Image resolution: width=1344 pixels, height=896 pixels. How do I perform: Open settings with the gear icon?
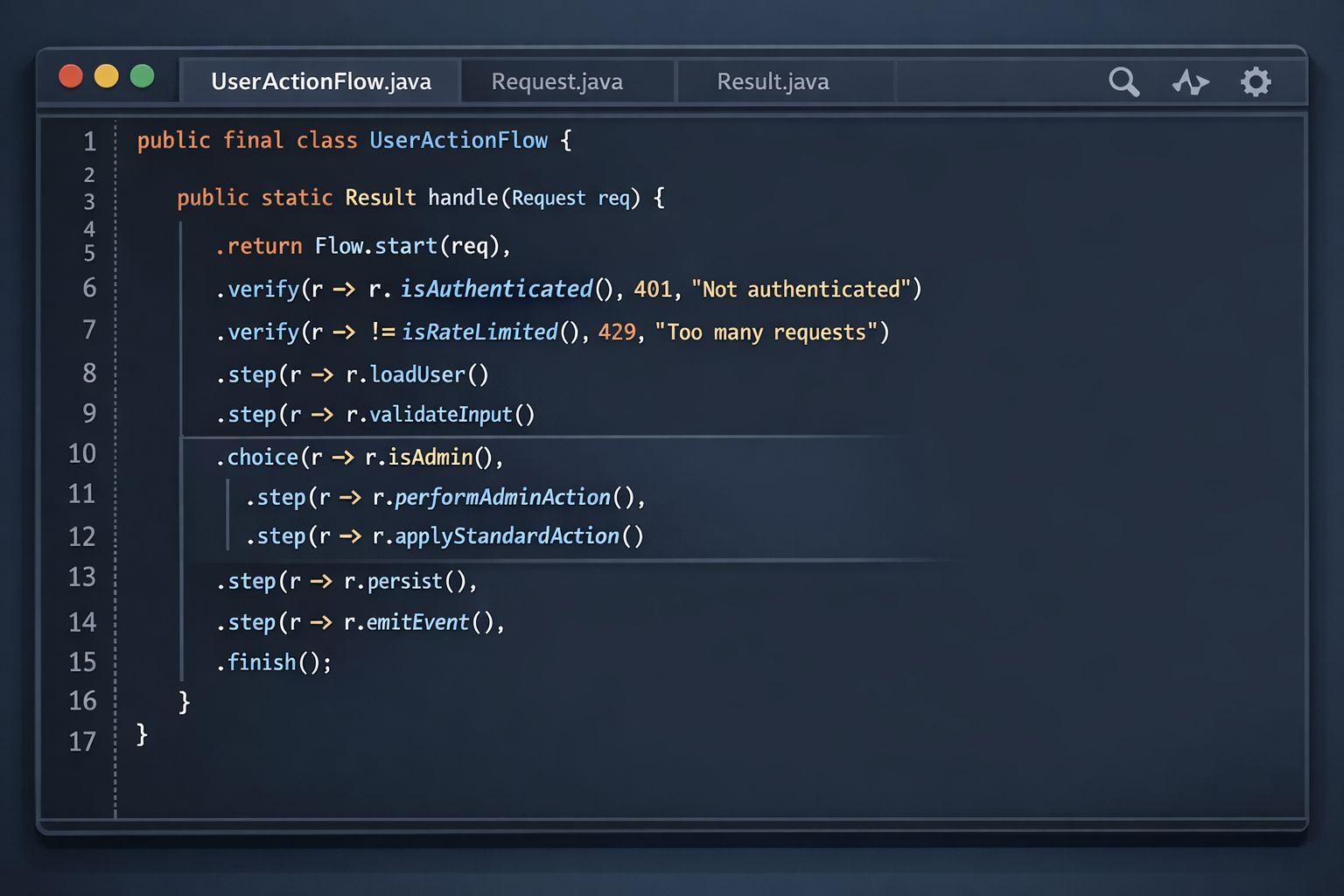(x=1256, y=81)
